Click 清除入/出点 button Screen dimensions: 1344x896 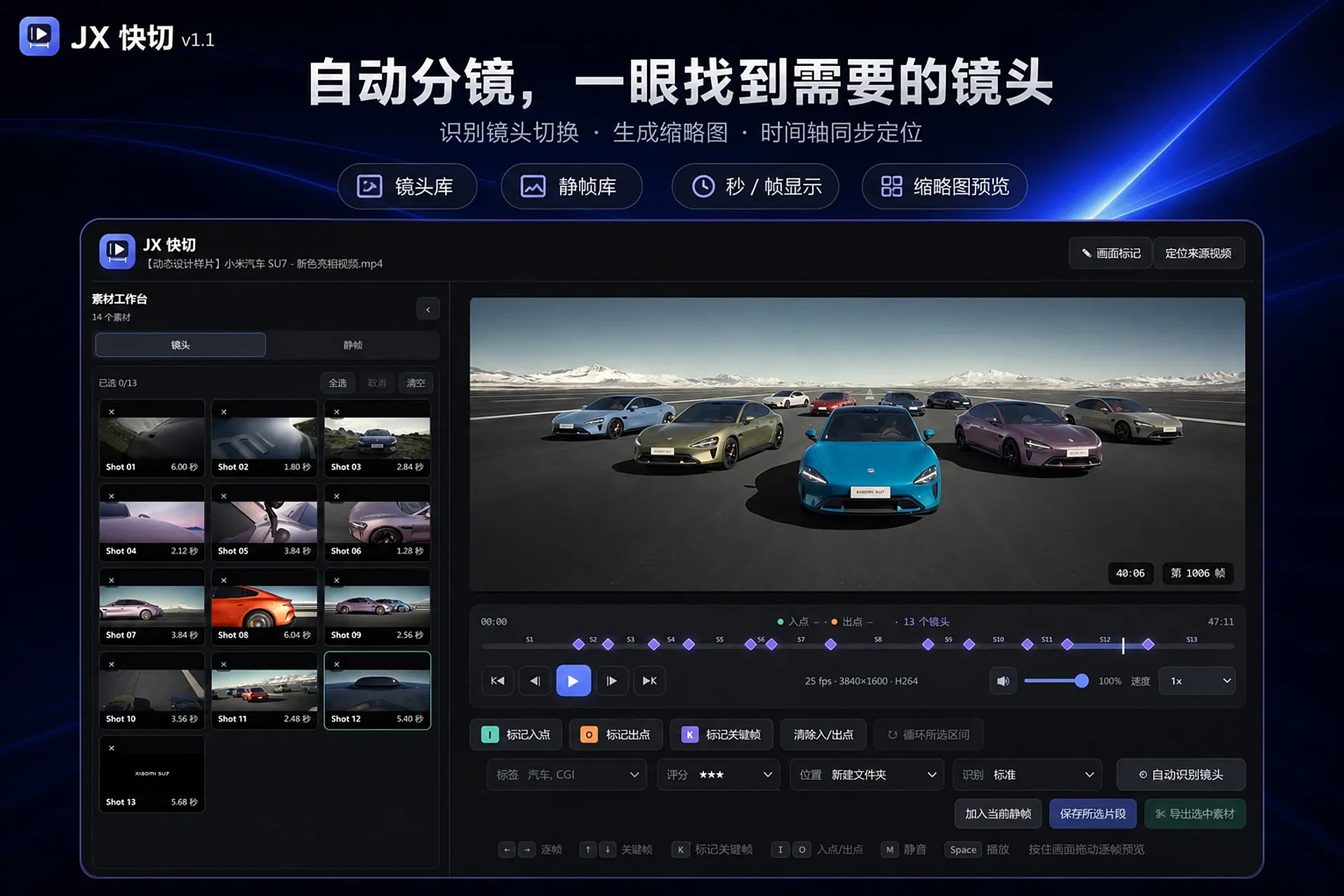click(823, 735)
